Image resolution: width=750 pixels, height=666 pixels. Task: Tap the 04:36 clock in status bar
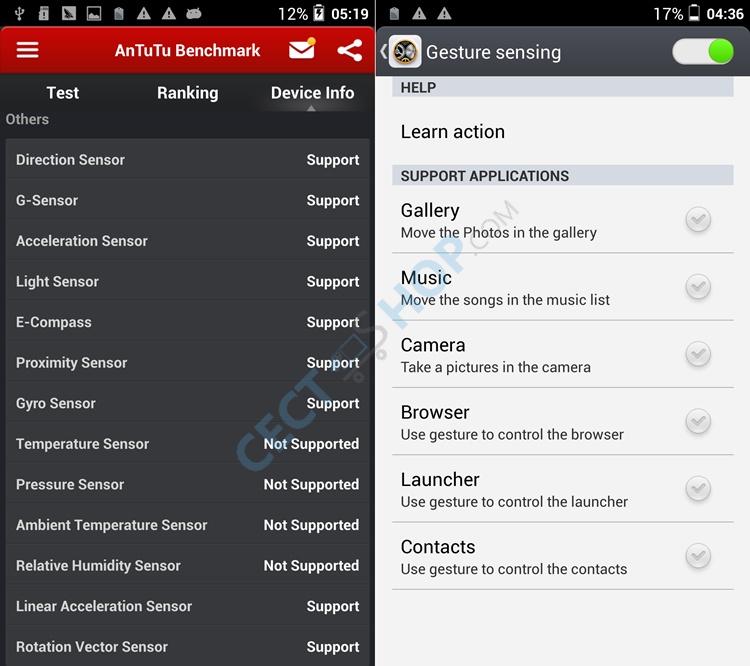(725, 14)
